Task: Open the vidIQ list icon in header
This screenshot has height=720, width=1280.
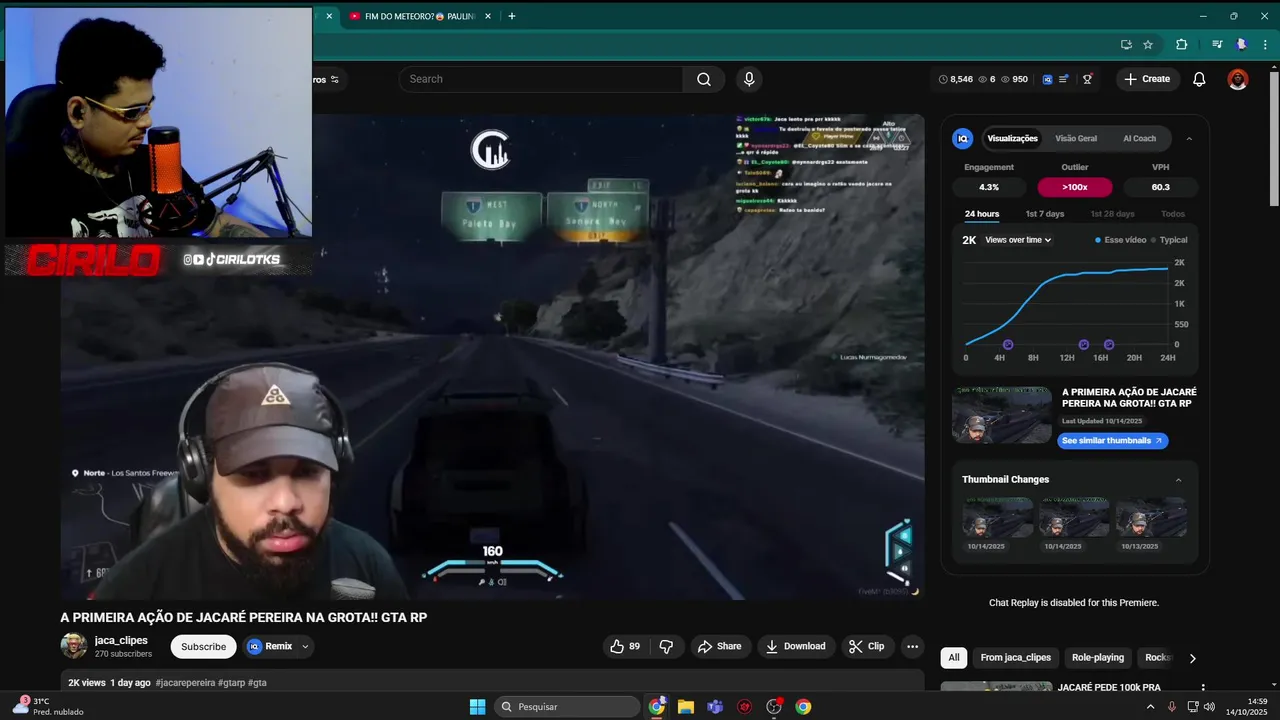Action: coord(1063,79)
